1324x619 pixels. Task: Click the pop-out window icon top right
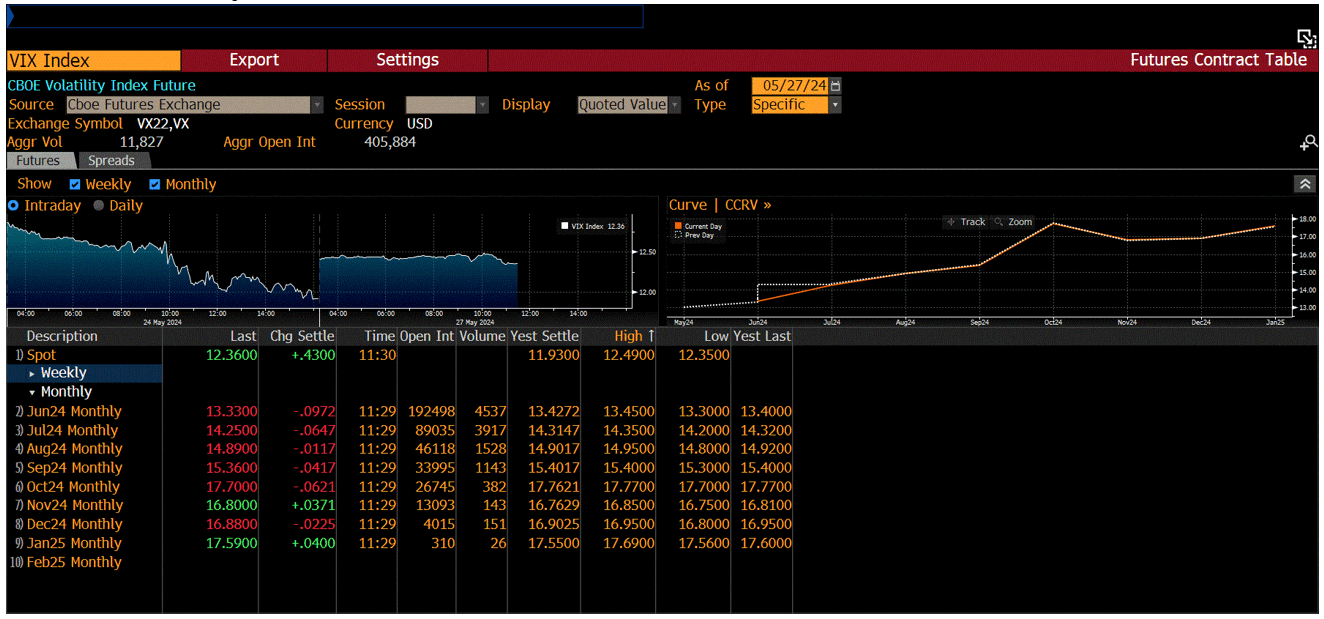click(1306, 38)
